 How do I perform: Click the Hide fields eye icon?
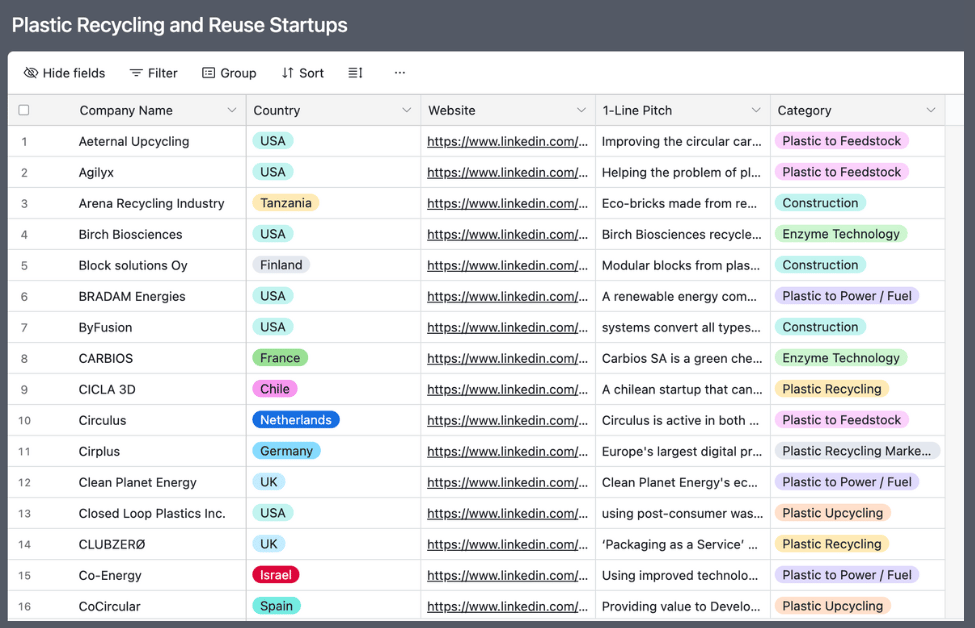[x=31, y=73]
